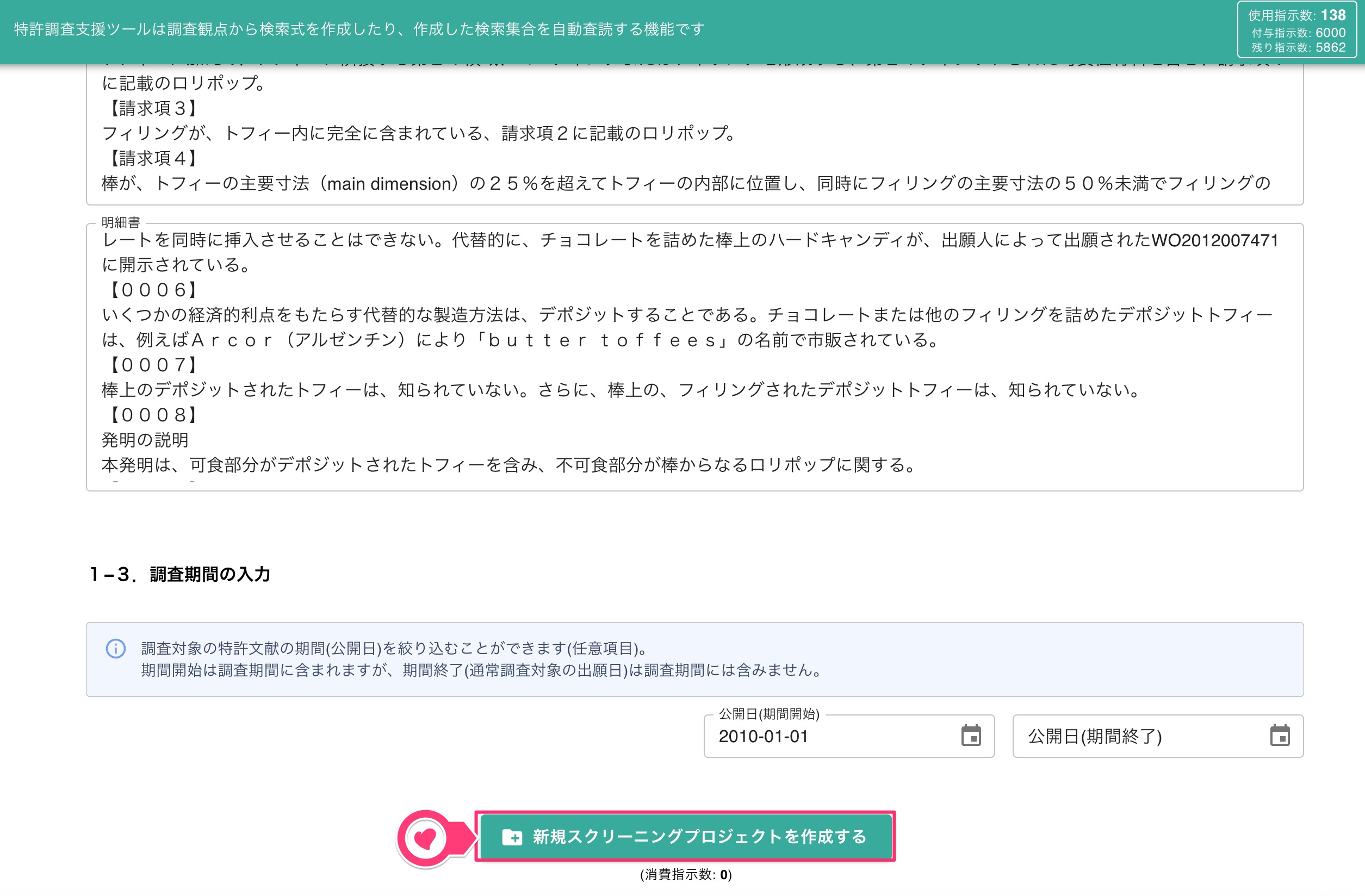Click the notice line 調査対象の特許文献の期間(公開日)を絞り込む…
1365x896 pixels.
(x=395, y=649)
